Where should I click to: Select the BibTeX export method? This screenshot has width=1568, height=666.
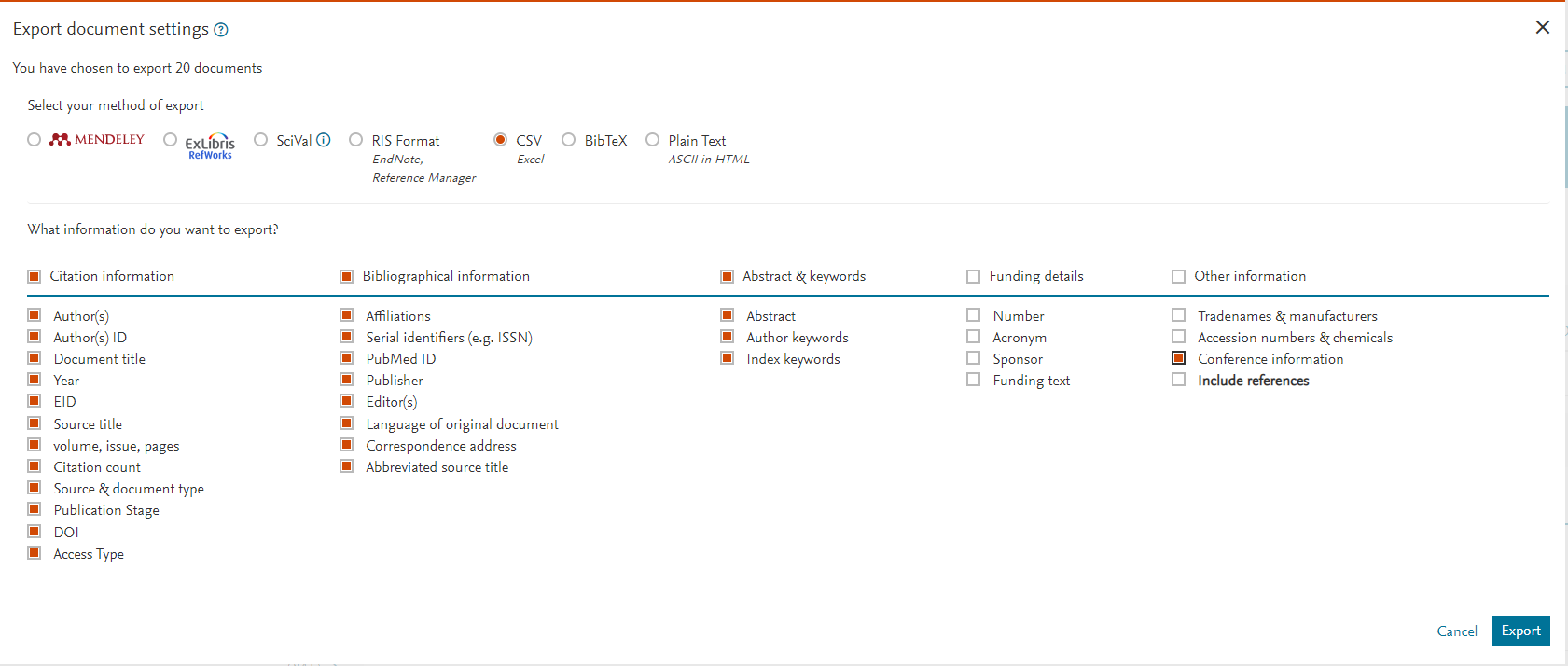coord(568,140)
